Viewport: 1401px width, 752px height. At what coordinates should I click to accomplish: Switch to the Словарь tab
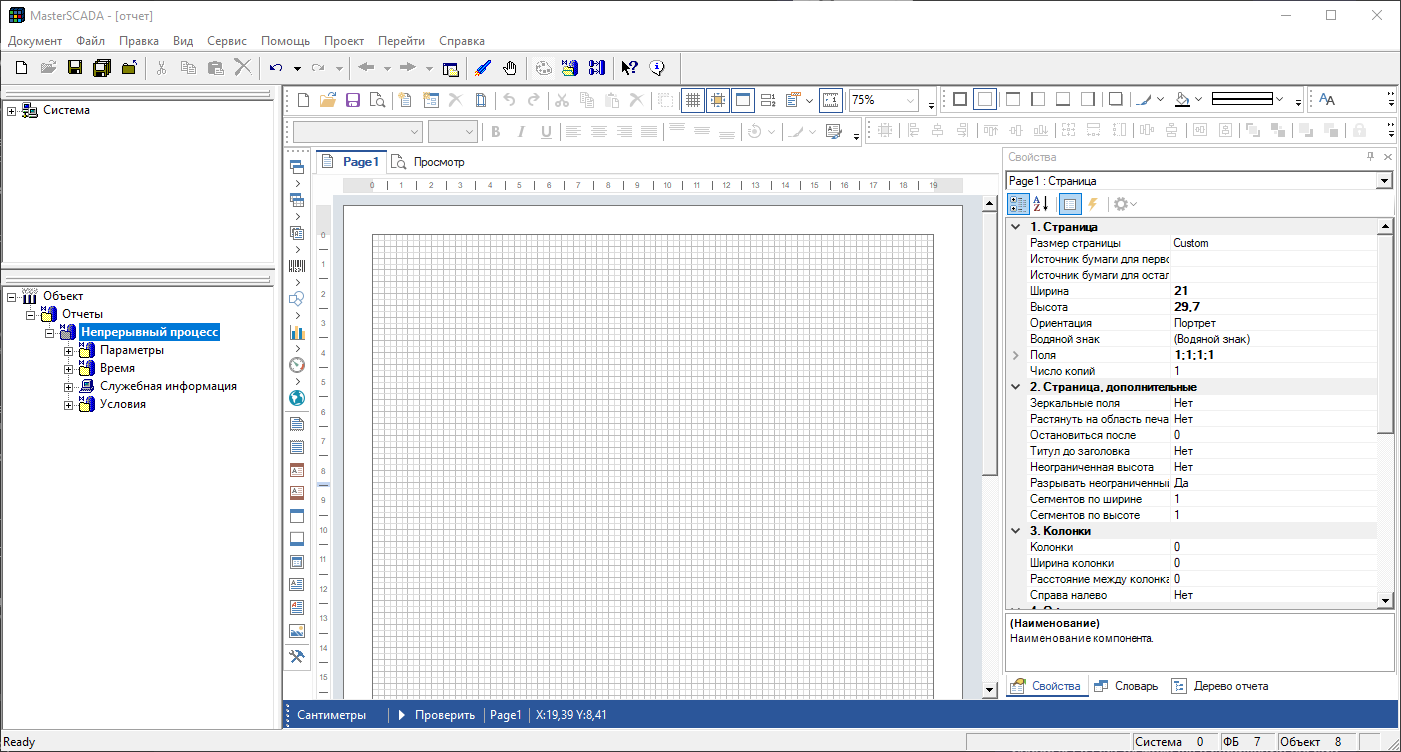point(1126,686)
